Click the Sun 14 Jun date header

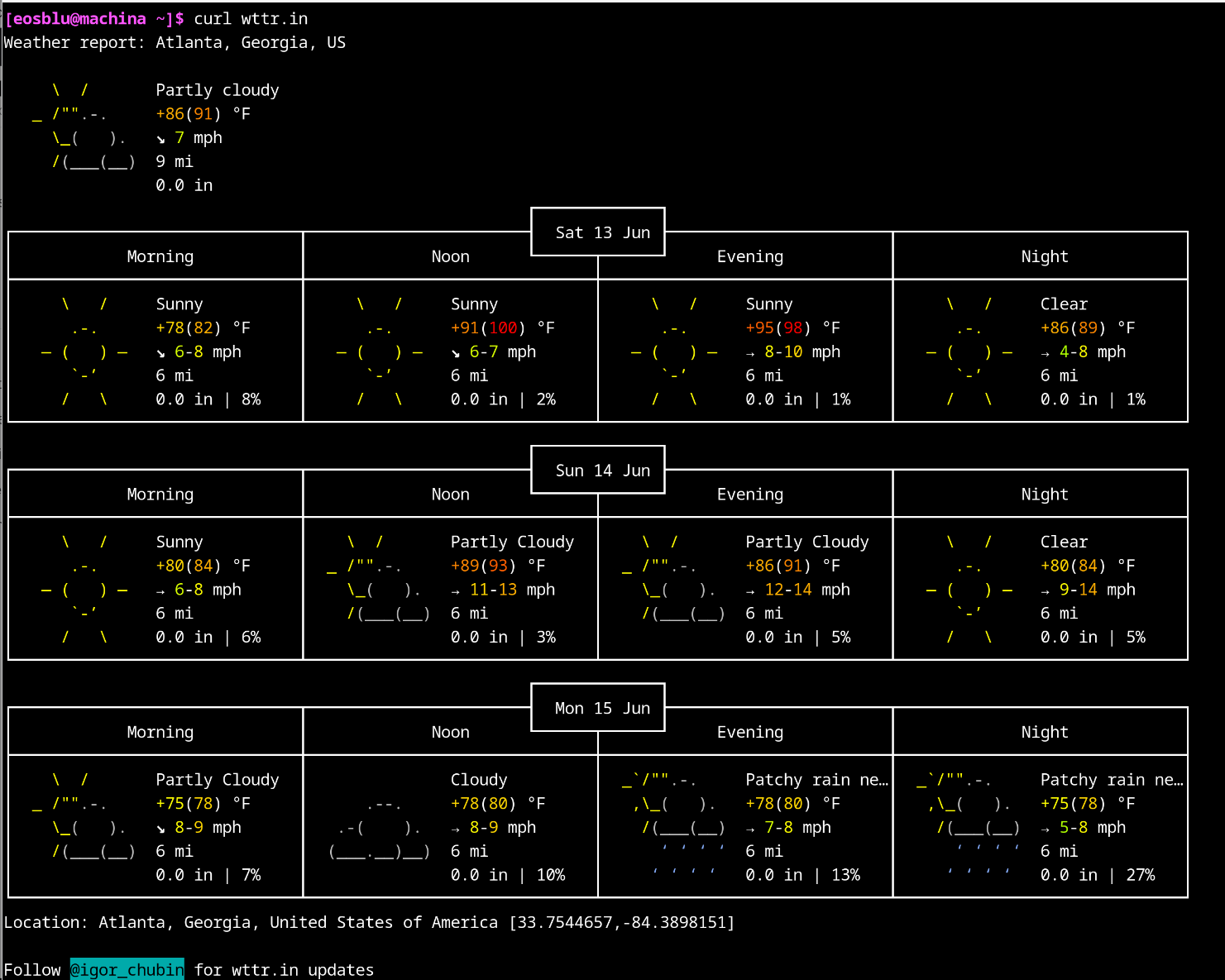602,471
